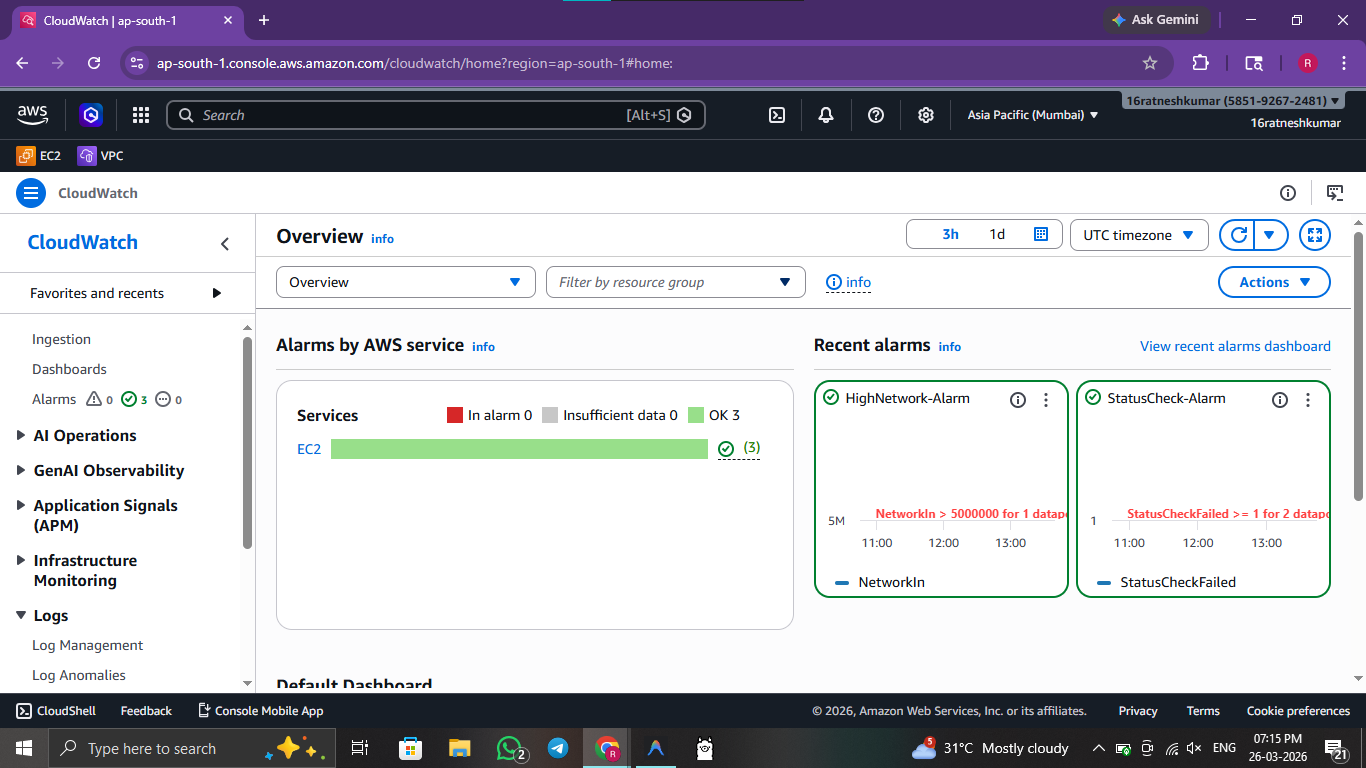Open the EC2 service link in alarms

click(x=309, y=450)
